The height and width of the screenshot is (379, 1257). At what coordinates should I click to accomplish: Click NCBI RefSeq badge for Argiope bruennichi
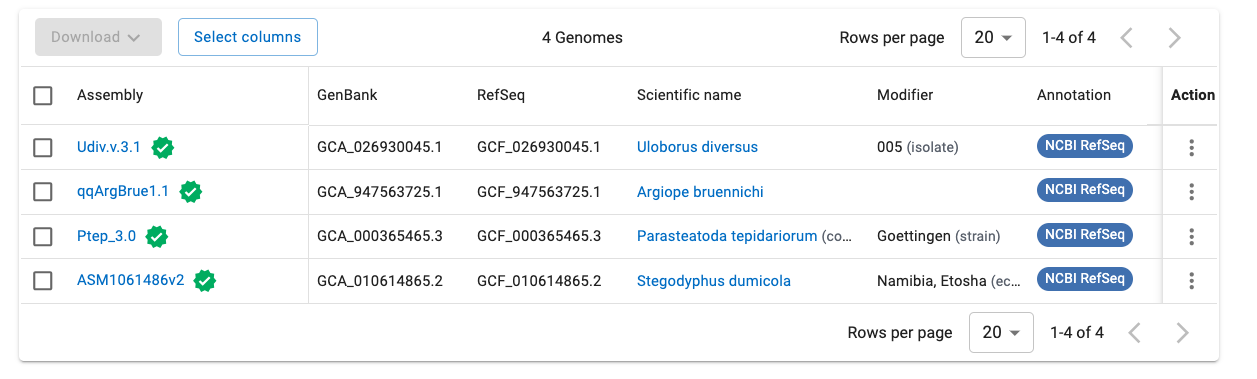tap(1085, 190)
